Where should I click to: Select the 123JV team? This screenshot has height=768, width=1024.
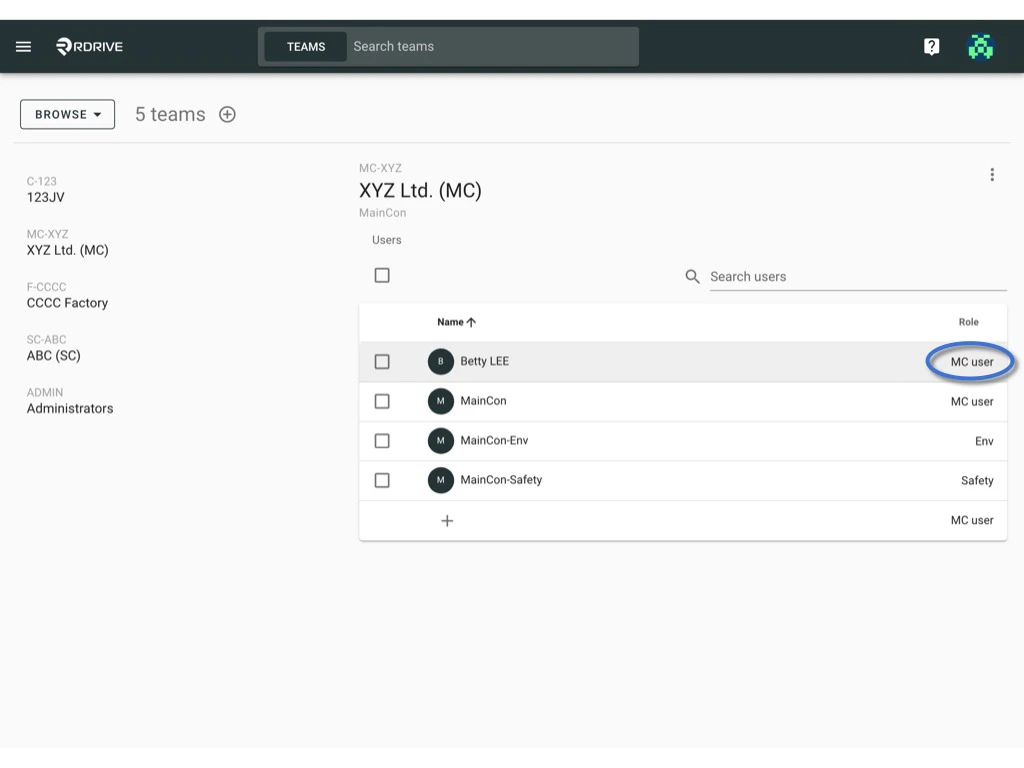click(48, 196)
